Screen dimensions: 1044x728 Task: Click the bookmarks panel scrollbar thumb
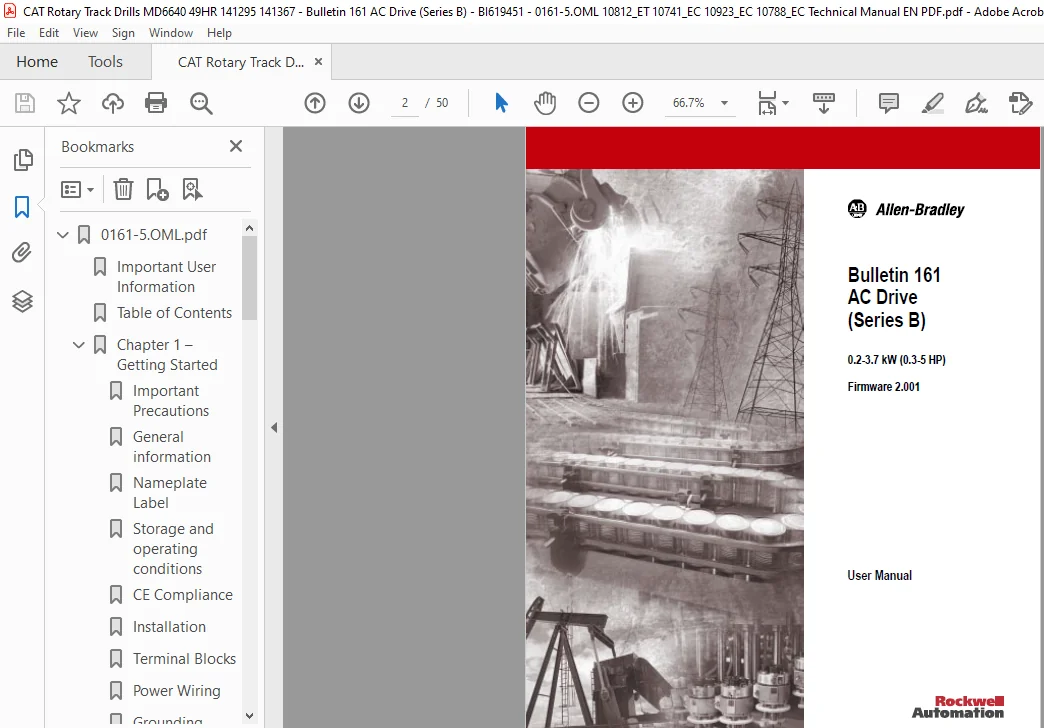point(249,278)
